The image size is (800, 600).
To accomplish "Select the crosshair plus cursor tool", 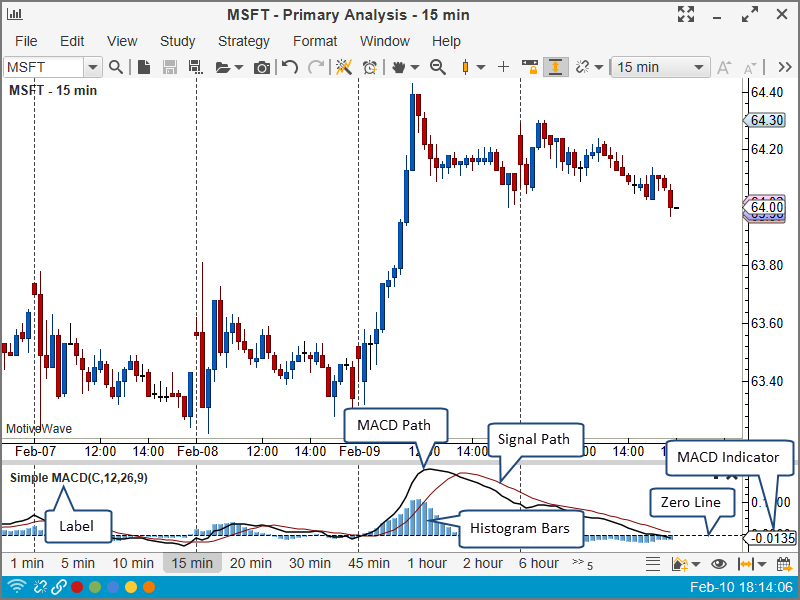I will point(503,67).
